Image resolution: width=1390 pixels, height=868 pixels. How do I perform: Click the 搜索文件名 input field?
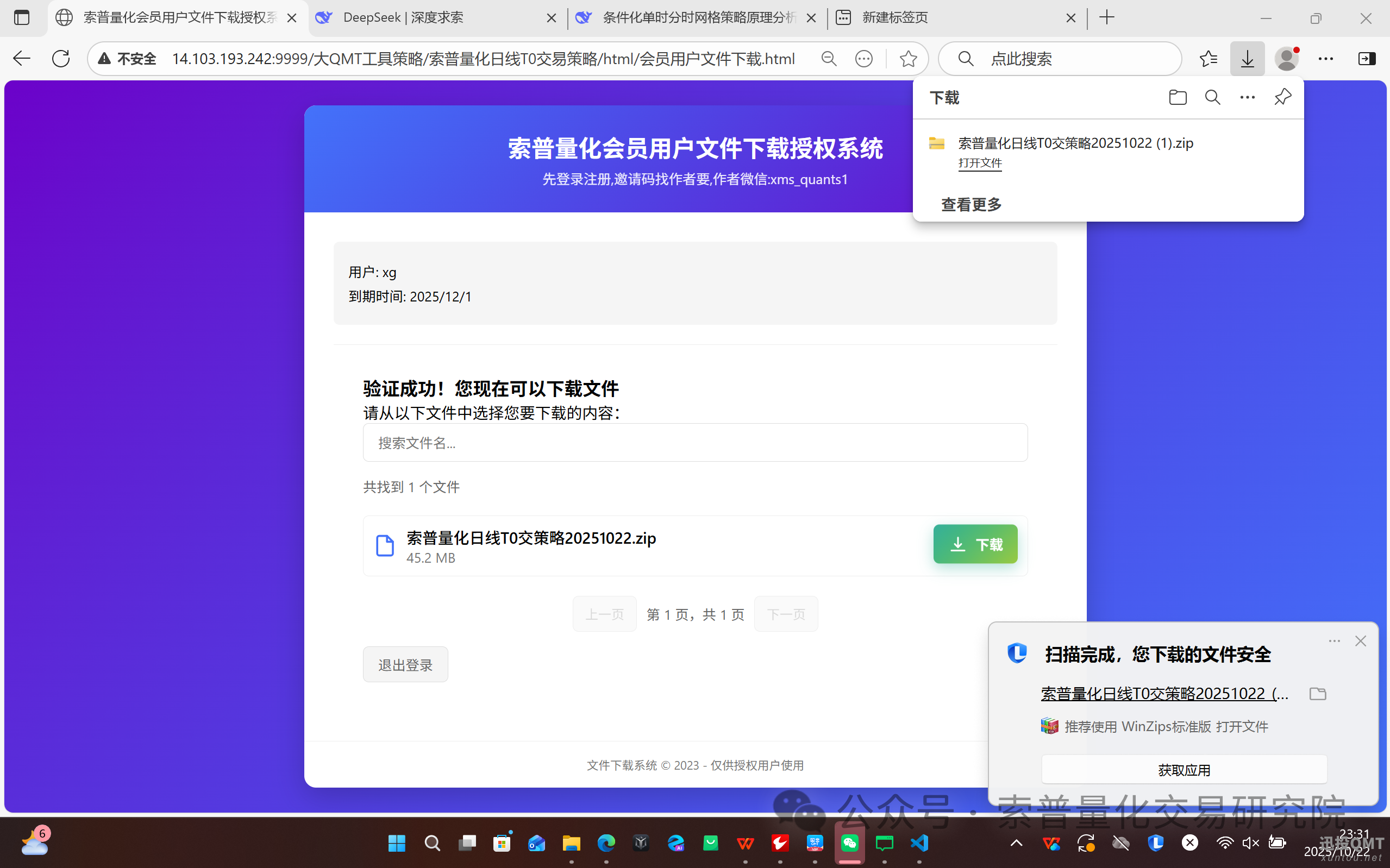click(x=694, y=443)
